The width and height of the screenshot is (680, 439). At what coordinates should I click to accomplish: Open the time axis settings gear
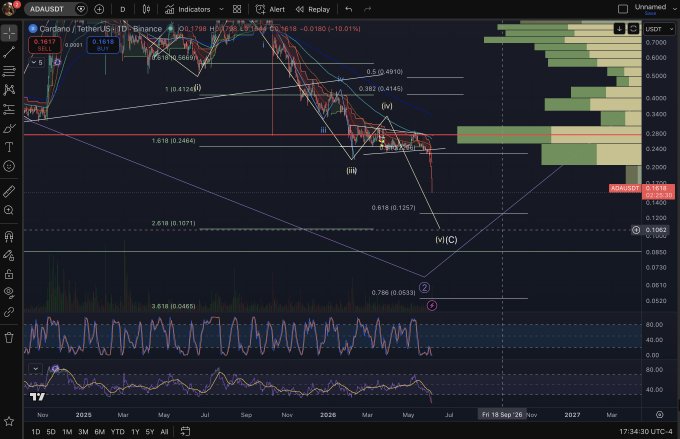660,415
